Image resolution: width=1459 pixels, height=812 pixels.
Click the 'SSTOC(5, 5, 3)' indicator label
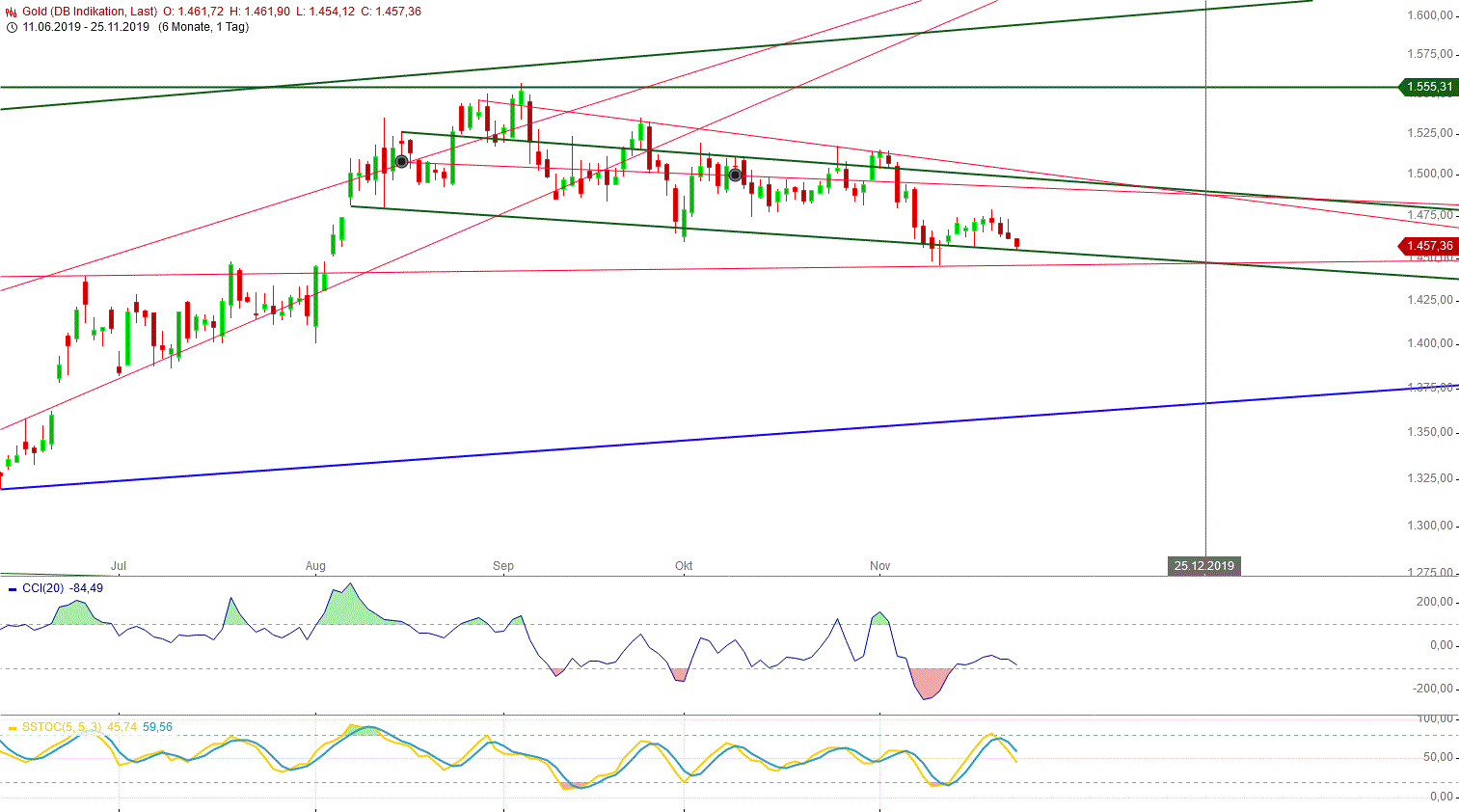point(62,727)
